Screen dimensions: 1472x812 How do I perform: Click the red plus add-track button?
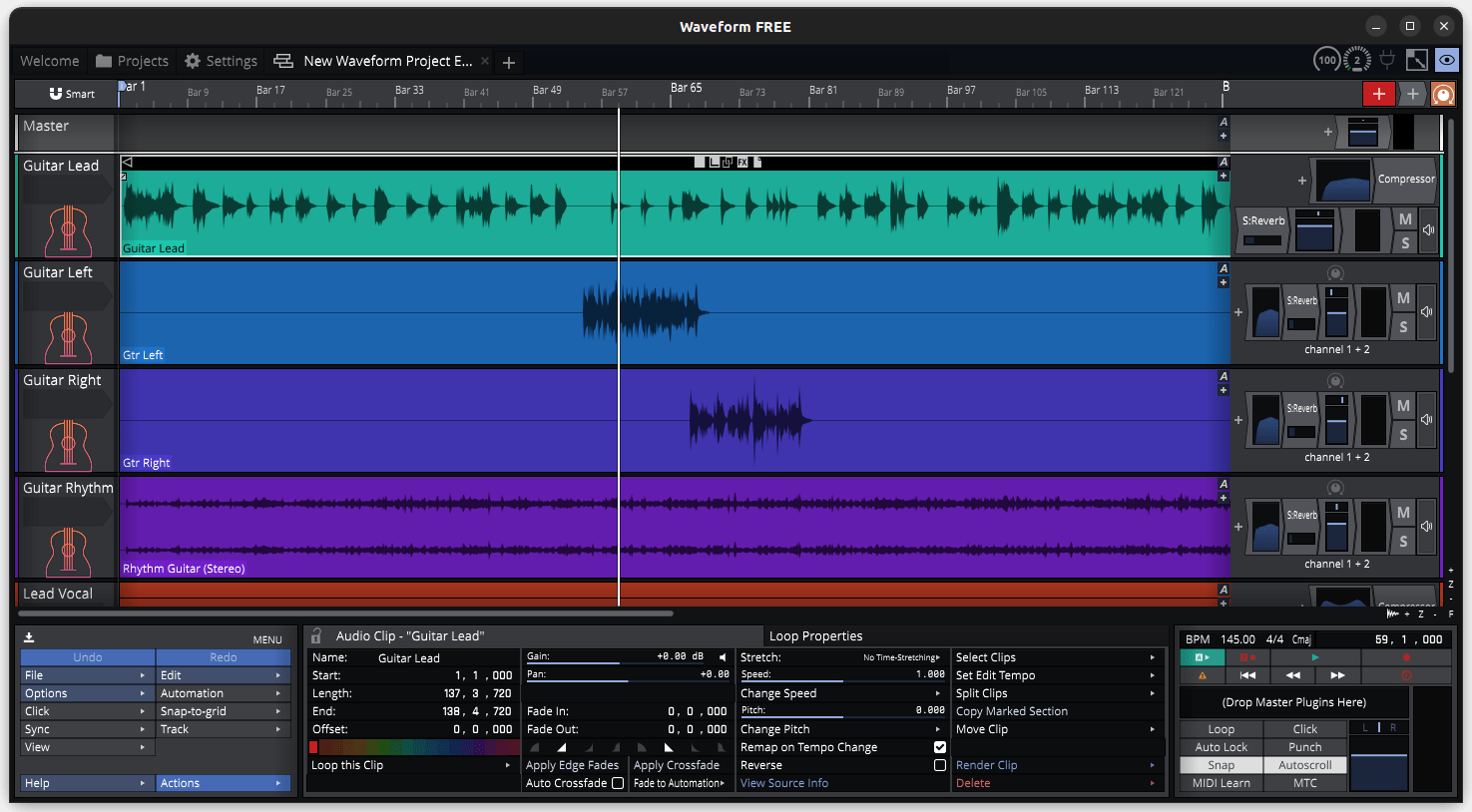[1378, 94]
